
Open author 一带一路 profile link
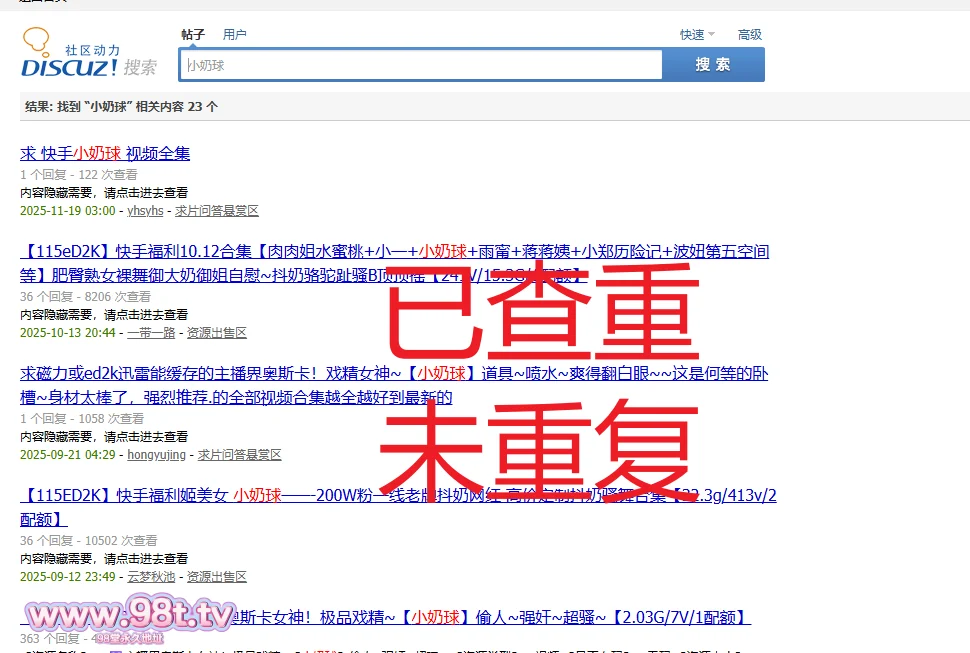click(x=151, y=333)
